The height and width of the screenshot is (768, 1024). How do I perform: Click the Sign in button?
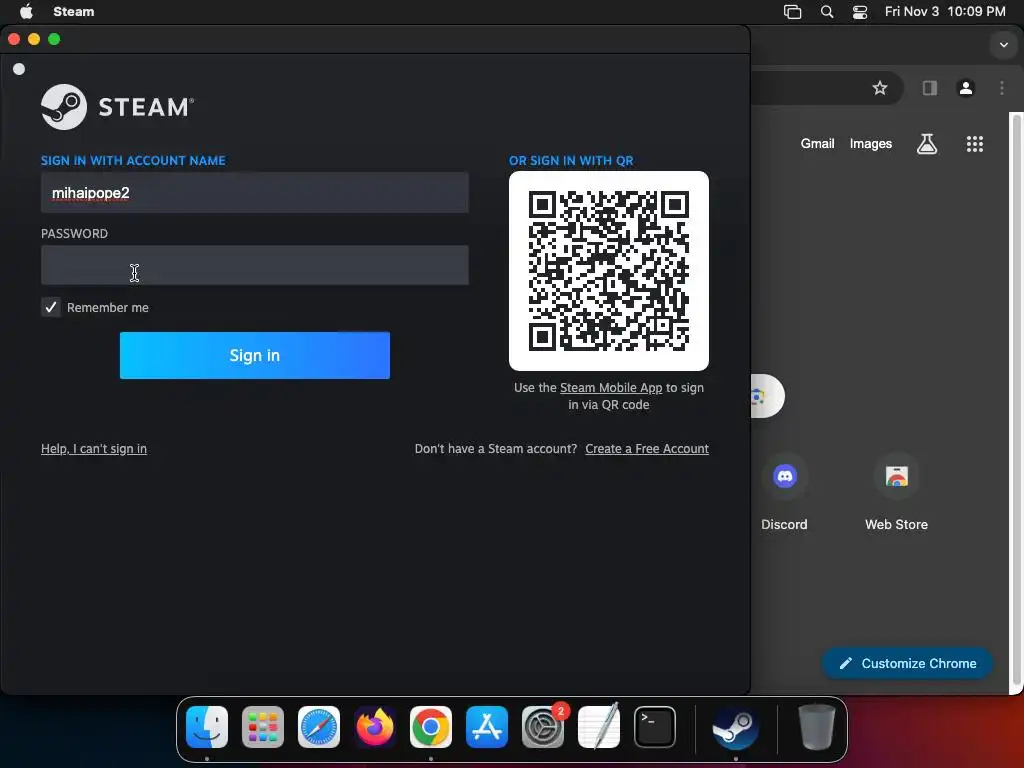click(255, 355)
